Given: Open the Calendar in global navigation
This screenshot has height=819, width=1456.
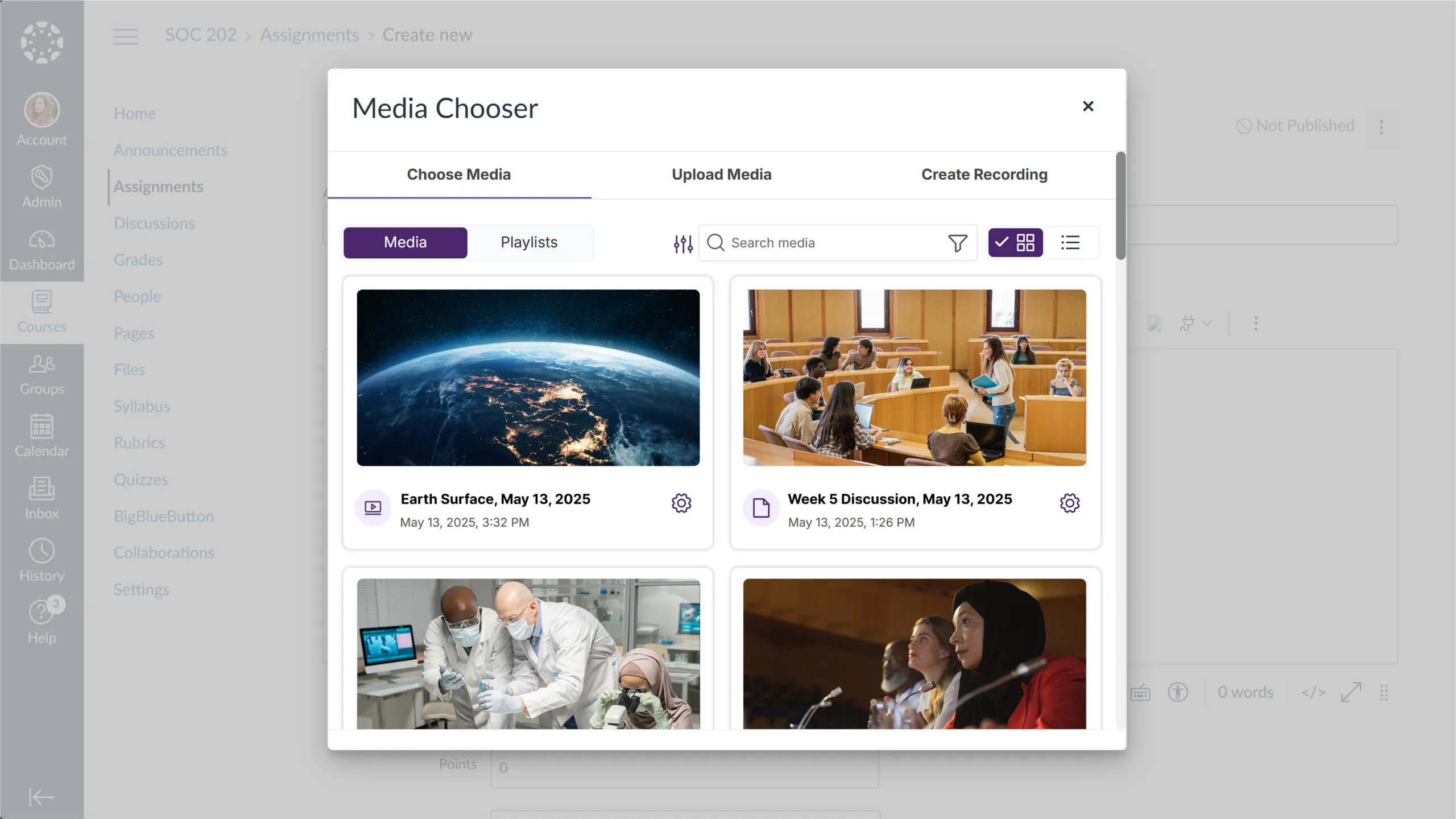Looking at the screenshot, I should pyautogui.click(x=42, y=436).
